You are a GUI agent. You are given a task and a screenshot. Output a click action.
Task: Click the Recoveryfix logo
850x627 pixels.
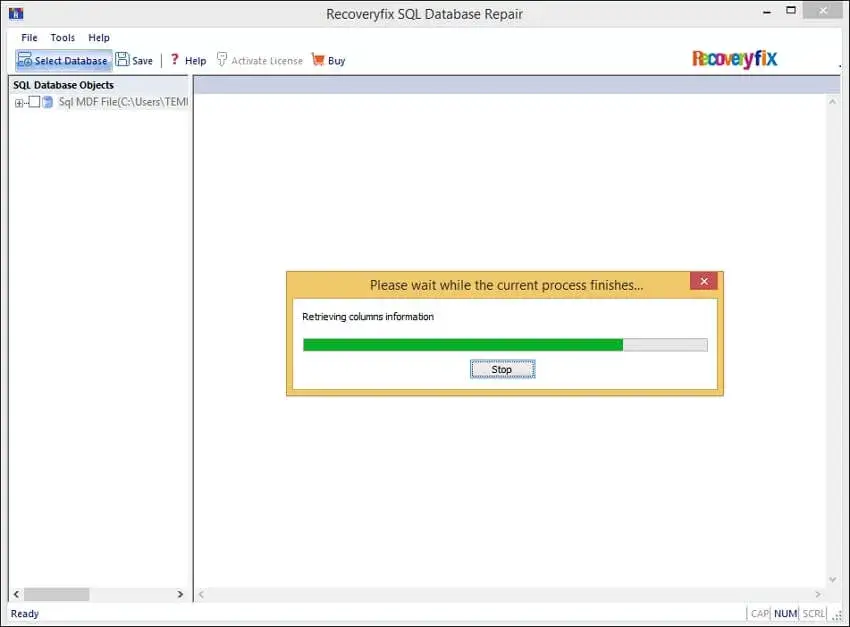(x=734, y=59)
